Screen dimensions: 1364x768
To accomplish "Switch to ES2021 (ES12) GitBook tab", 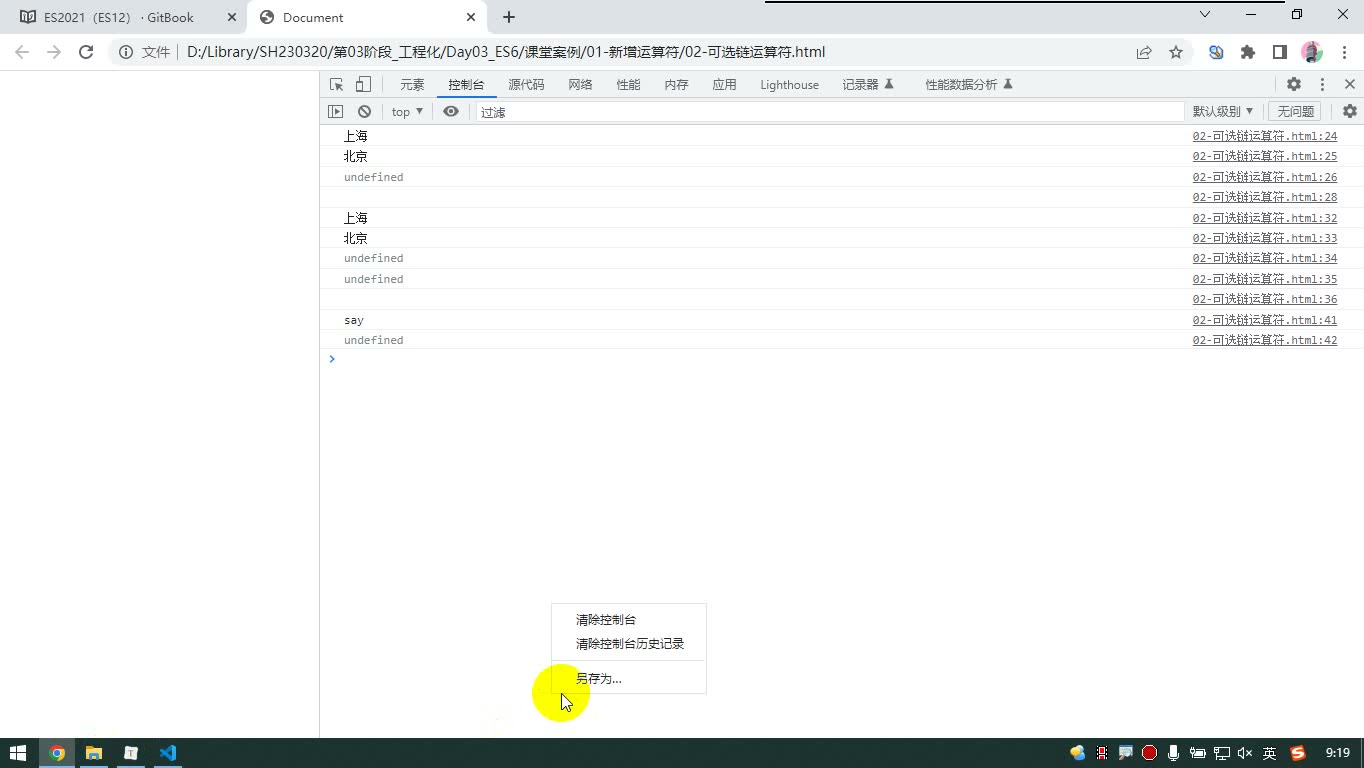I will (x=118, y=17).
